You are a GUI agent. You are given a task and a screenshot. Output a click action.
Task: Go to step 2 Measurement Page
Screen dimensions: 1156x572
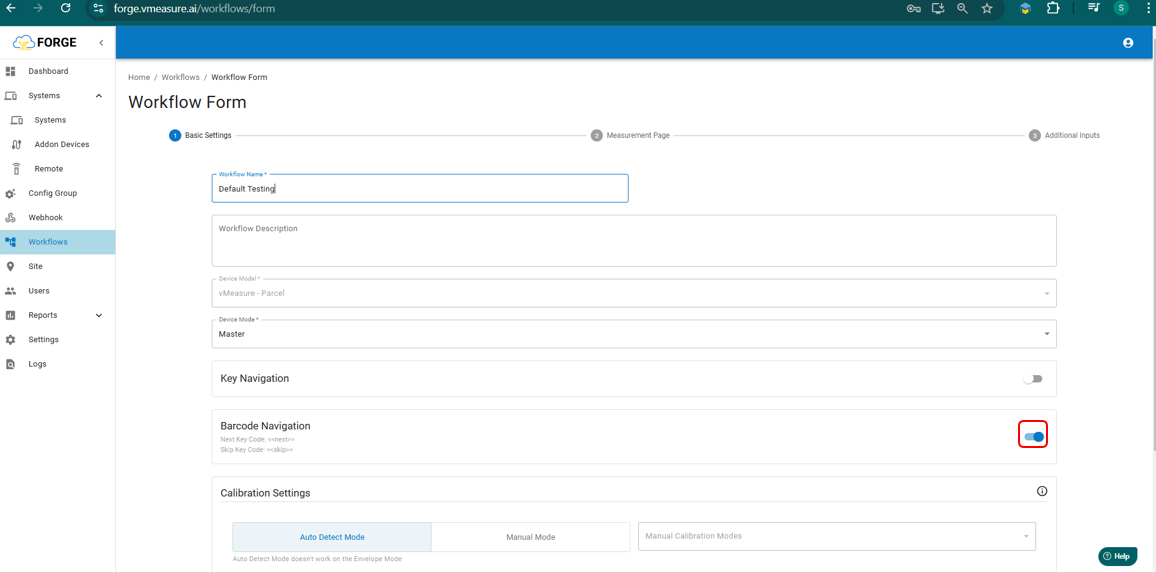(630, 136)
